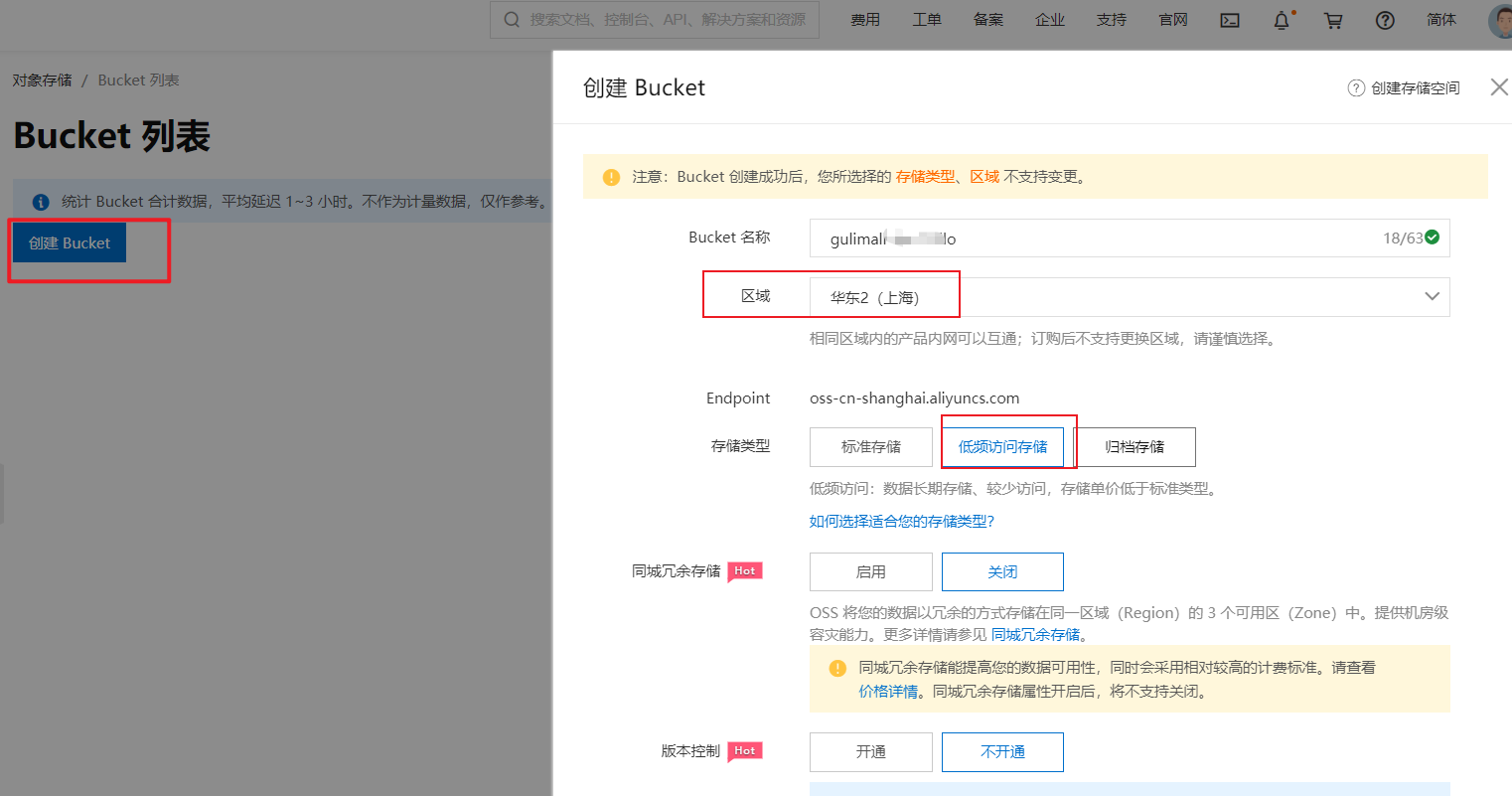Go to 对象存储 breadcrumb
Screen dimensions: 1512x796
(x=42, y=80)
